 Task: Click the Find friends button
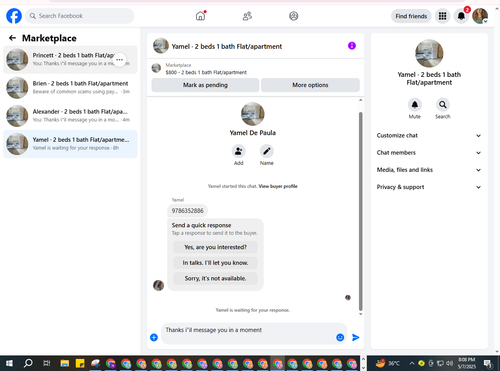pyautogui.click(x=411, y=16)
